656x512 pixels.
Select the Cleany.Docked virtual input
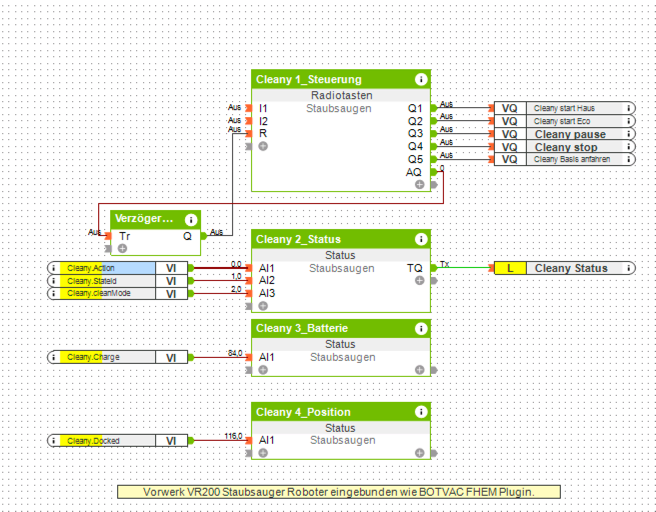(118, 441)
